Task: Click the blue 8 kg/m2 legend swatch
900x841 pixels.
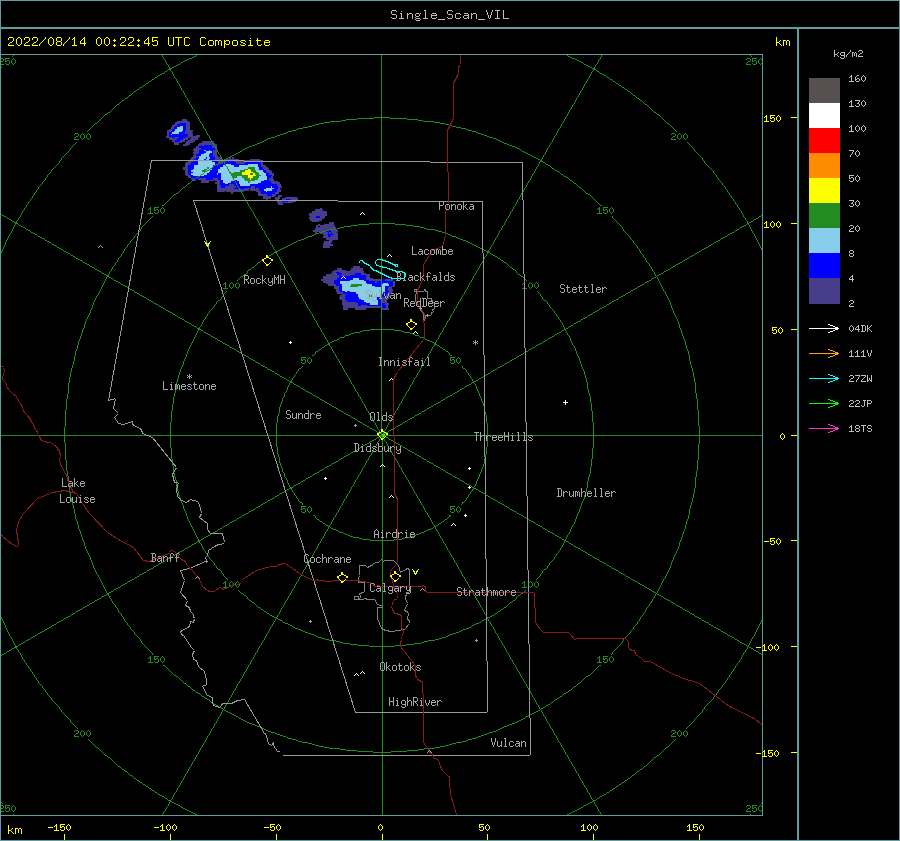Action: [x=824, y=265]
